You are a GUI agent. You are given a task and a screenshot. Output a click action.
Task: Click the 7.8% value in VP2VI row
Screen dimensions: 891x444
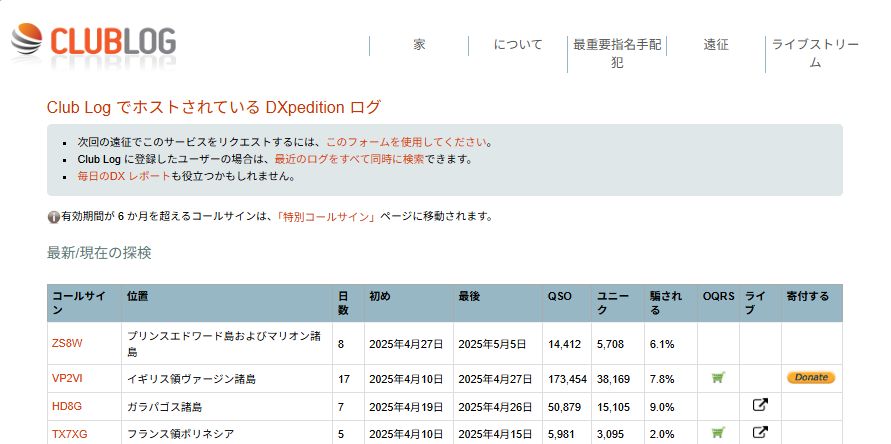tap(662, 379)
